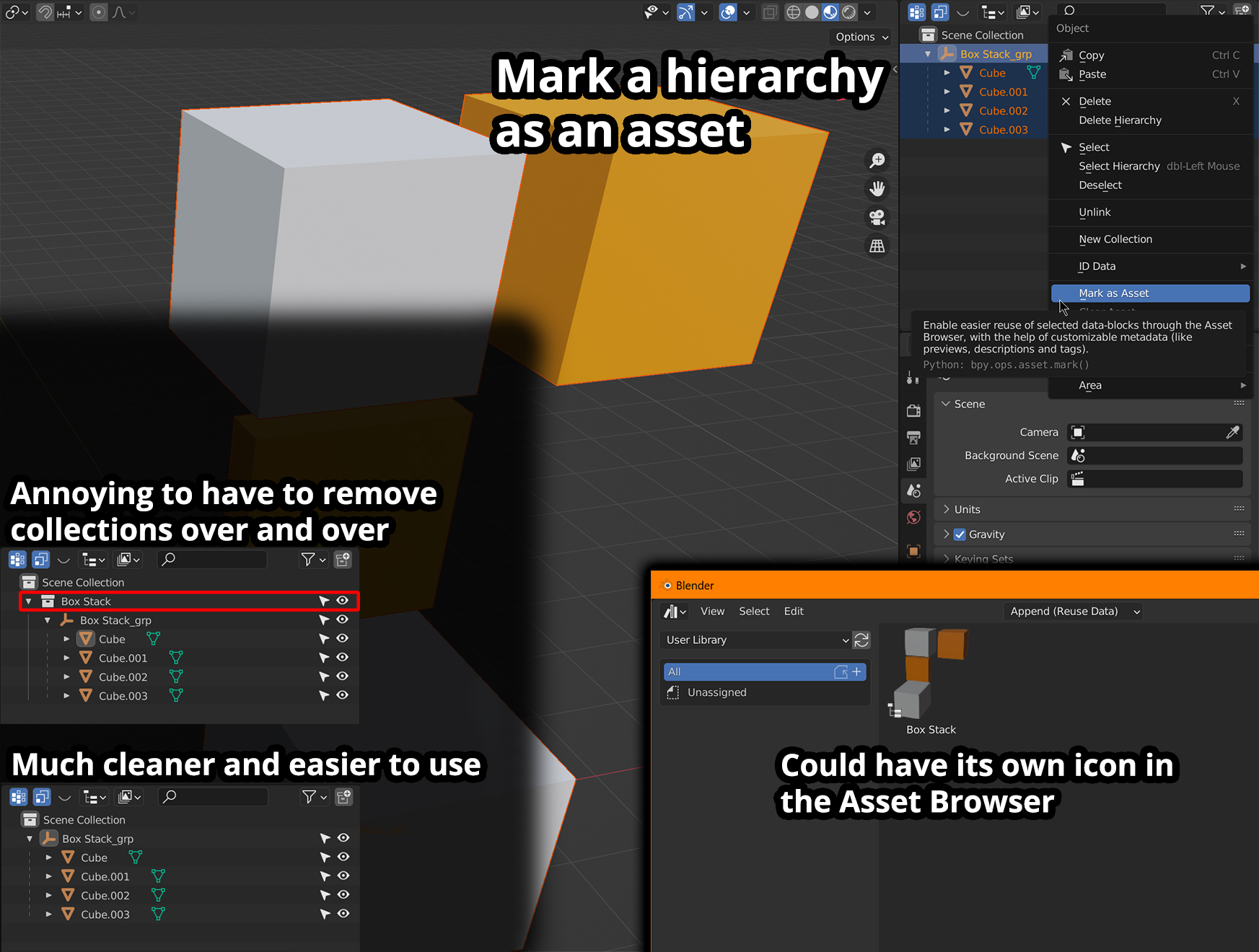Open the ID Data submenu
Screen dimensions: 1259x952
1150,266
